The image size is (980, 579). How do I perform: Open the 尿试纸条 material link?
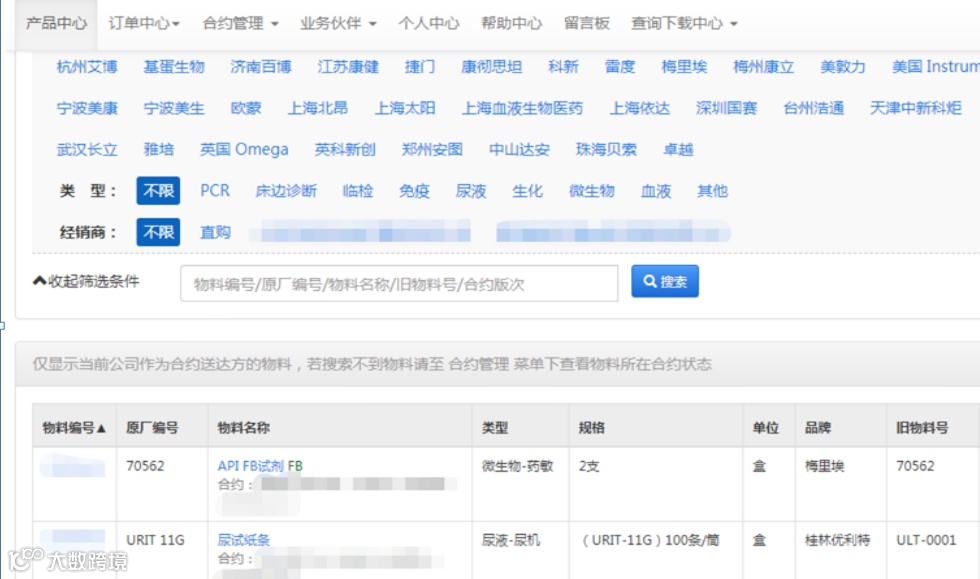(244, 540)
